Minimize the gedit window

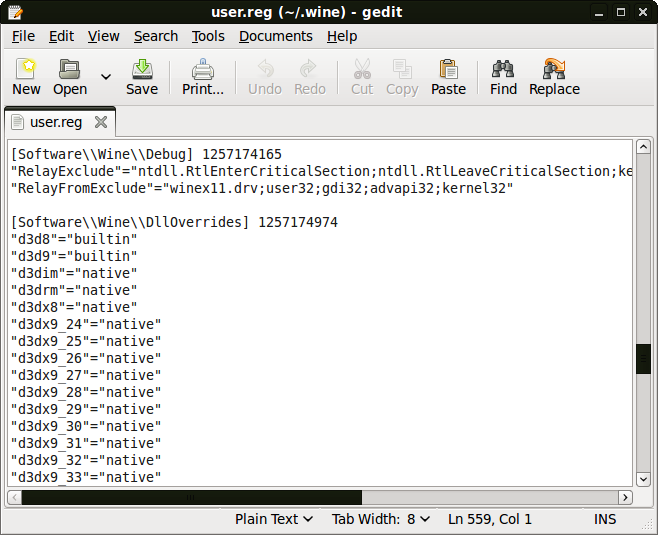pos(599,12)
